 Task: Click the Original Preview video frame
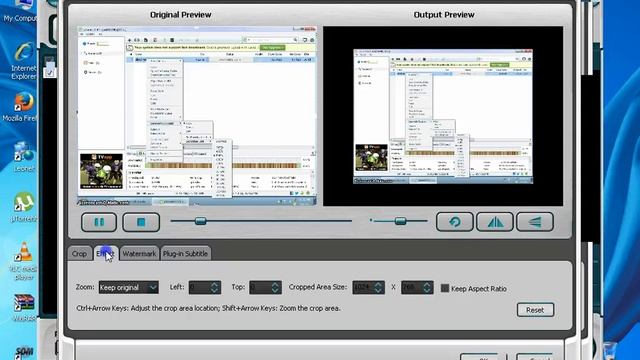pos(197,116)
